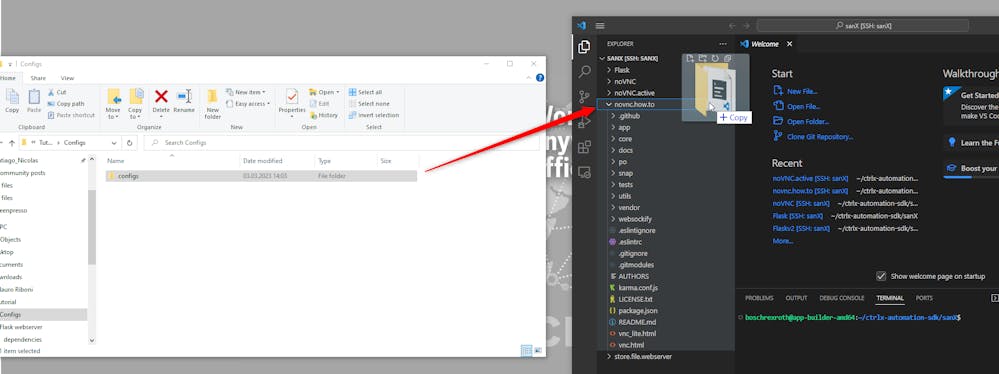Expand the .github folder in VS Code tree
The image size is (999, 374).
(613, 116)
